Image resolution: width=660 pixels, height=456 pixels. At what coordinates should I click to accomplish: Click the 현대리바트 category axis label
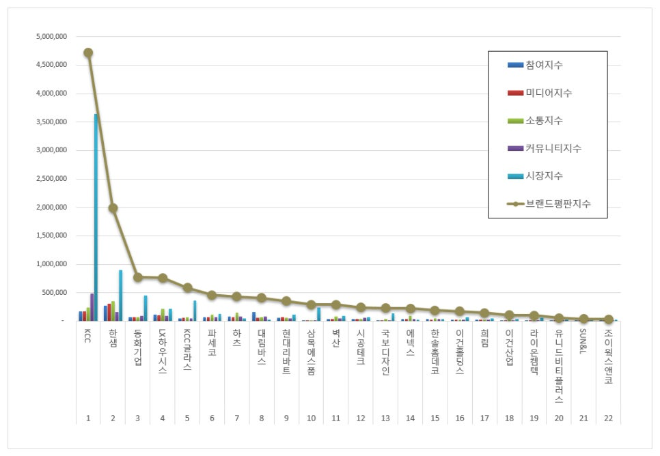[285, 349]
